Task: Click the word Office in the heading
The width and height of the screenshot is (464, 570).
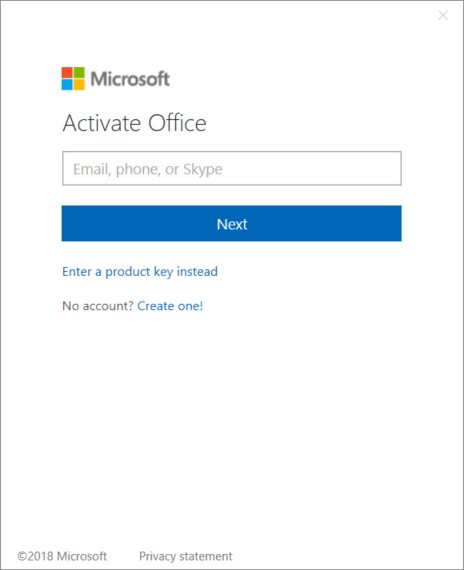Action: (x=177, y=123)
